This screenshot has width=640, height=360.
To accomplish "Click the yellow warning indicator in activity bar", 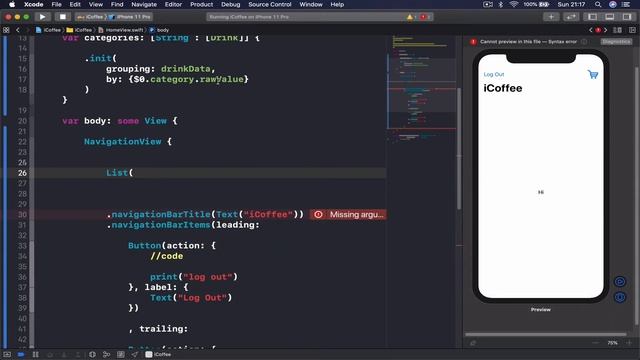I will click(410, 17).
